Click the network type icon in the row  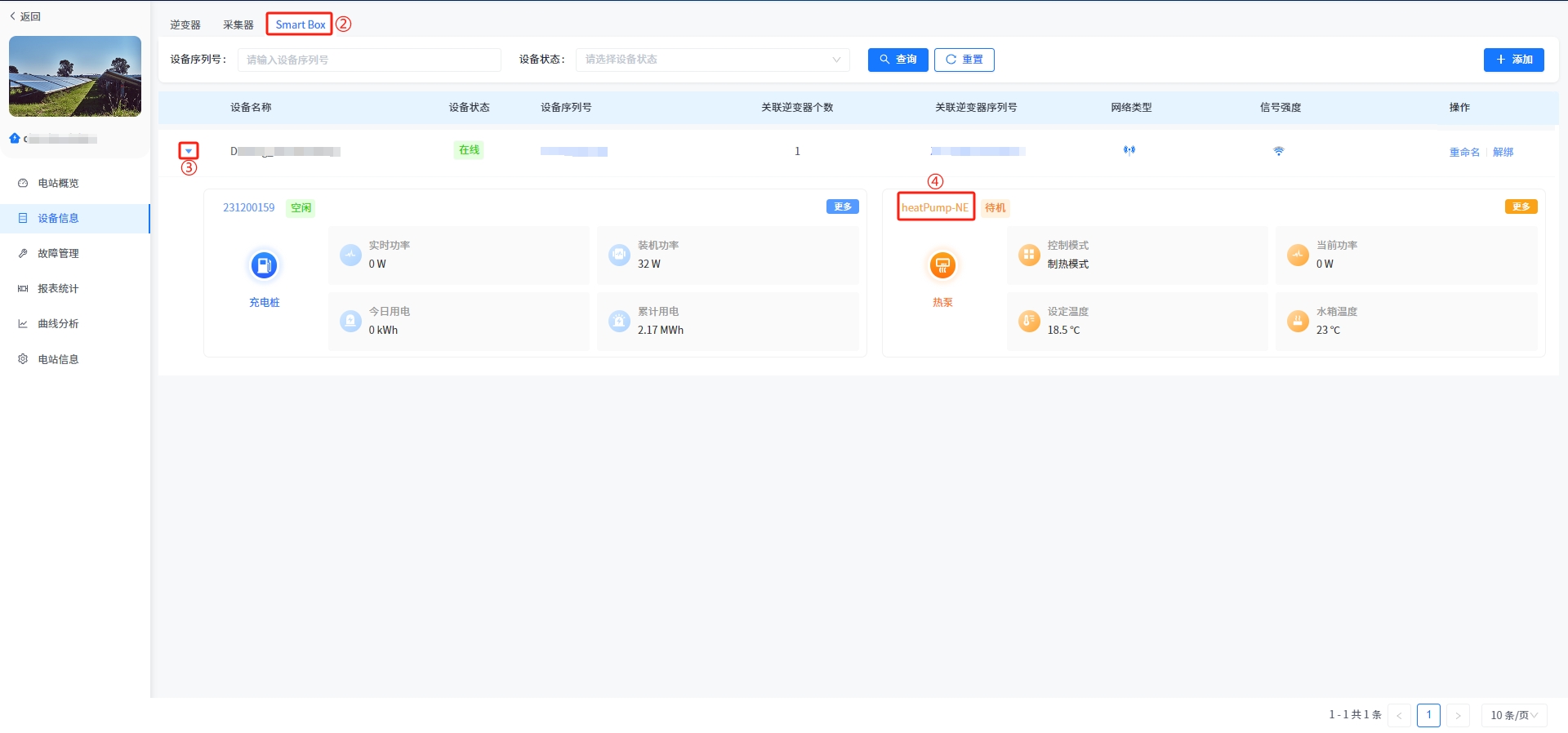(1129, 150)
